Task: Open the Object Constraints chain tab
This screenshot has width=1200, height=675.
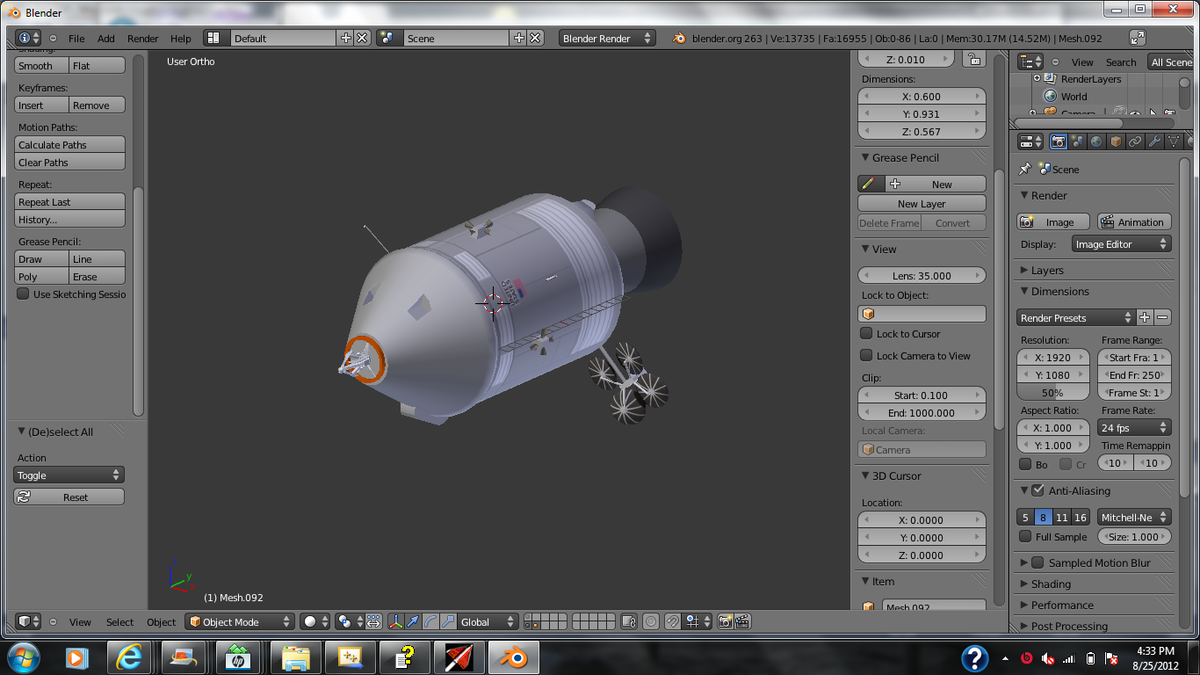Action: point(1134,142)
